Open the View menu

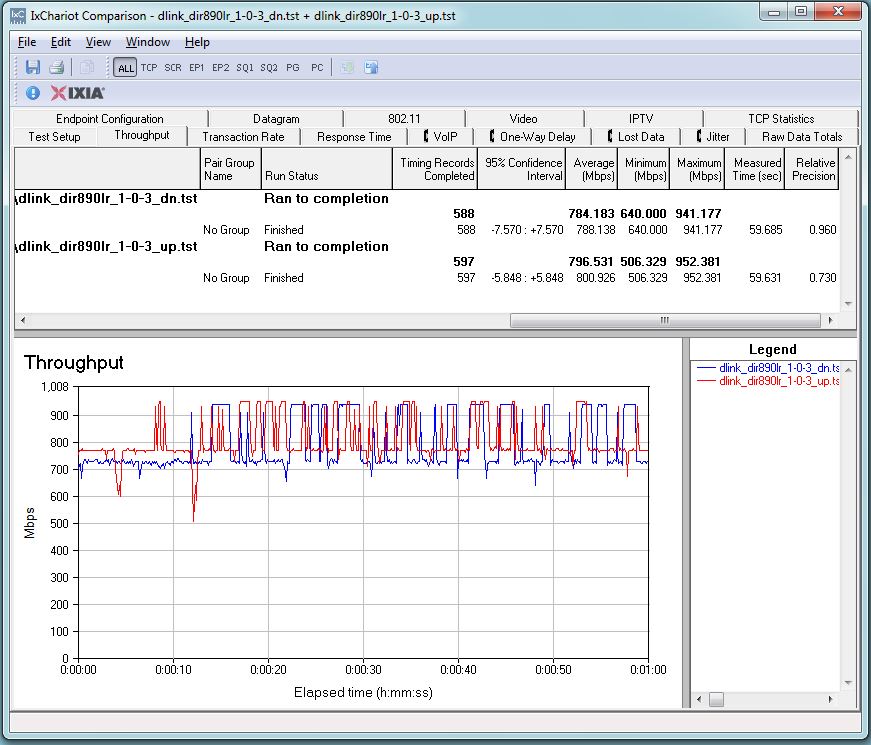click(98, 42)
